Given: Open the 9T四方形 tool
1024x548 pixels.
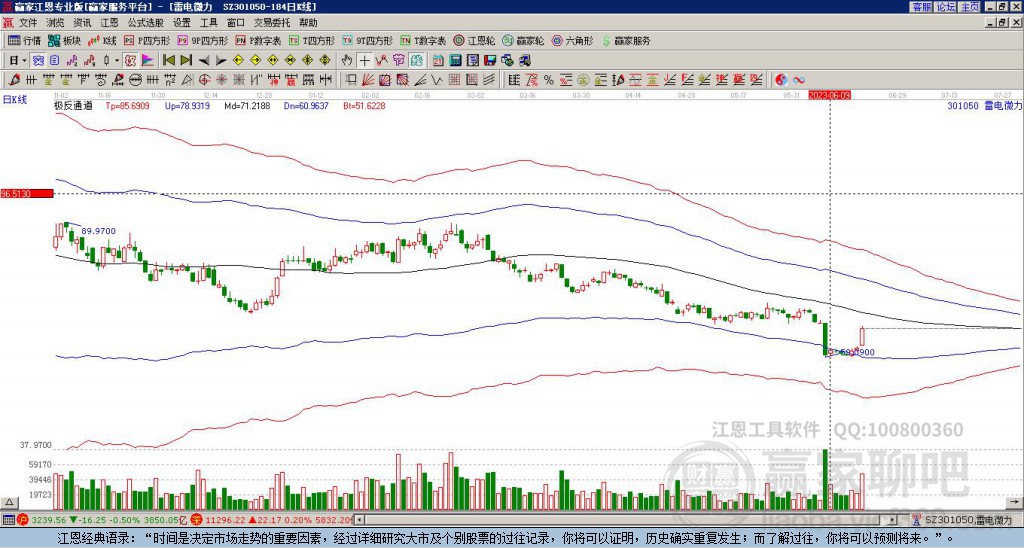Looking at the screenshot, I should [367, 40].
